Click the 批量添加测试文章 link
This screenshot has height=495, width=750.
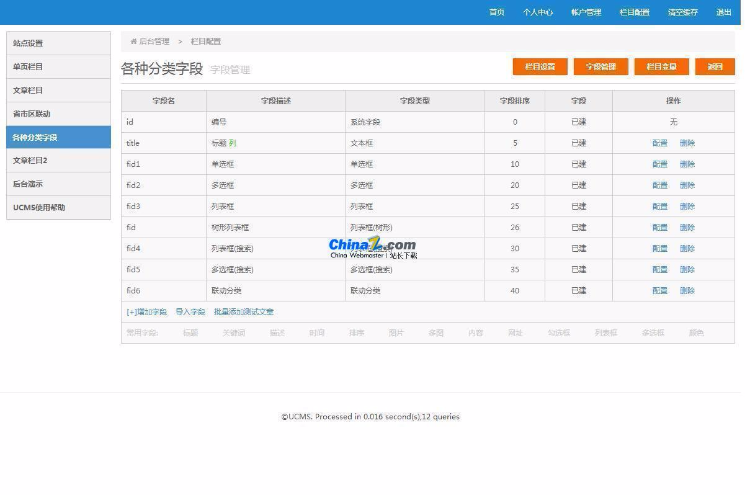[x=243, y=312]
